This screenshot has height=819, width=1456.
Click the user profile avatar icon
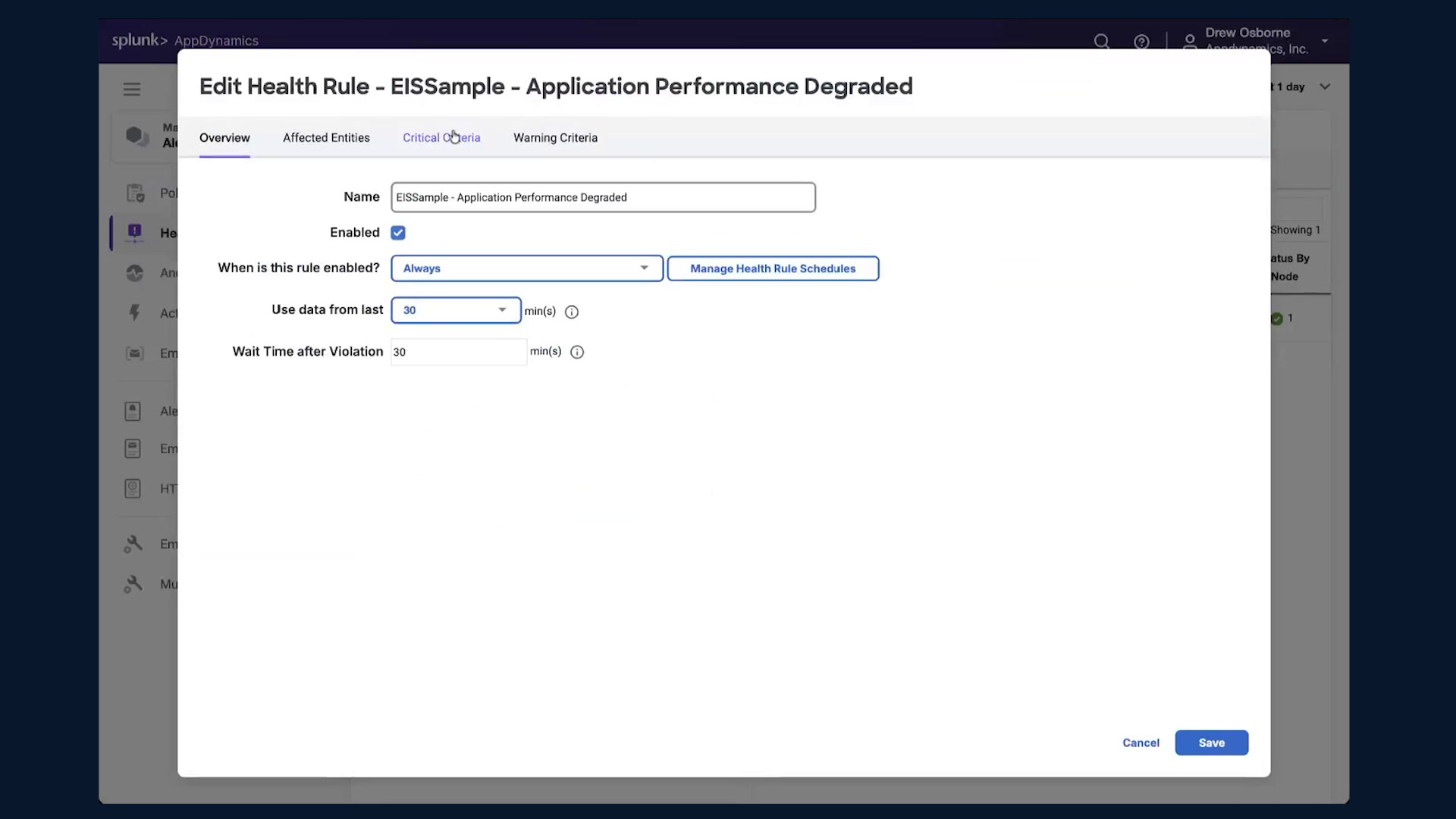[1190, 42]
